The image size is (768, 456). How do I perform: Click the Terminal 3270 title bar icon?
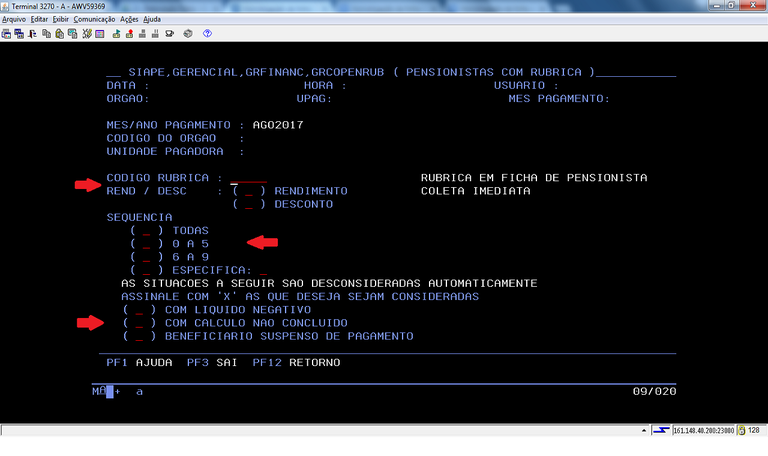pos(5,6)
